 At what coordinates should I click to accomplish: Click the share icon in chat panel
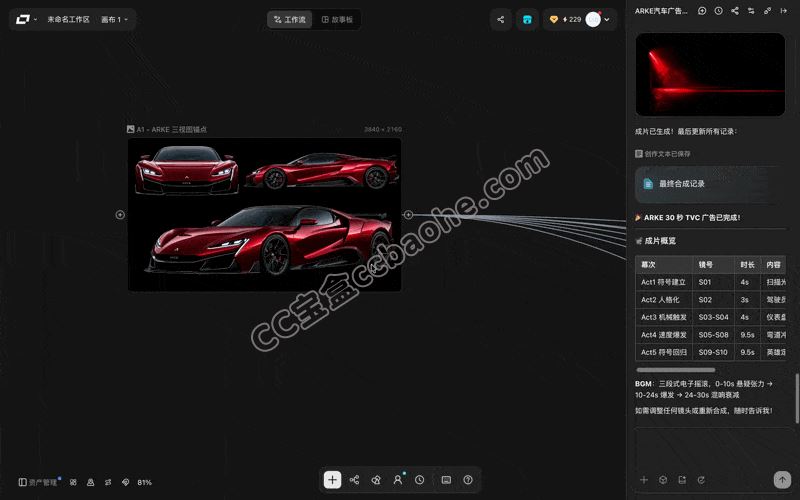[x=735, y=11]
